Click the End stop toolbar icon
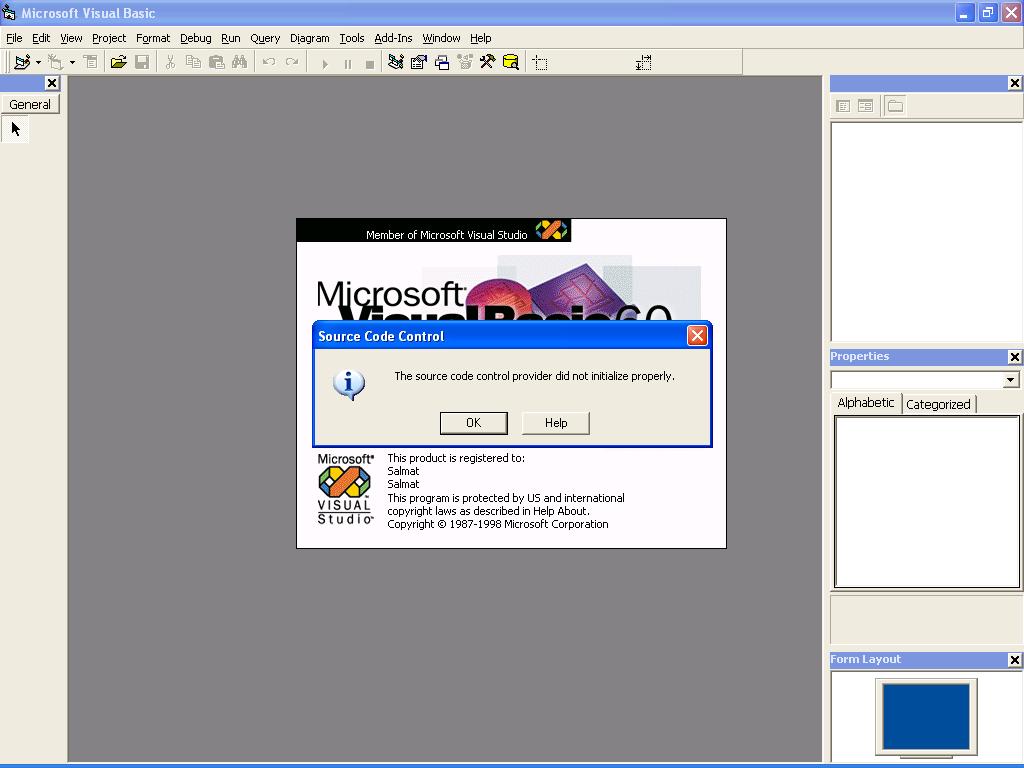1024x768 pixels. pos(370,63)
